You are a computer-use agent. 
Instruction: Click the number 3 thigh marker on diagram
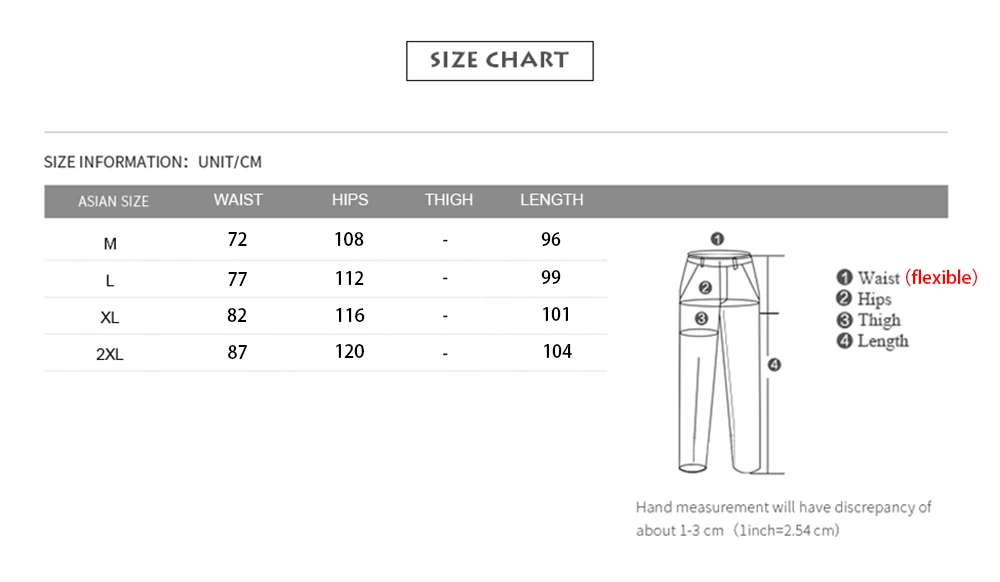click(x=701, y=319)
